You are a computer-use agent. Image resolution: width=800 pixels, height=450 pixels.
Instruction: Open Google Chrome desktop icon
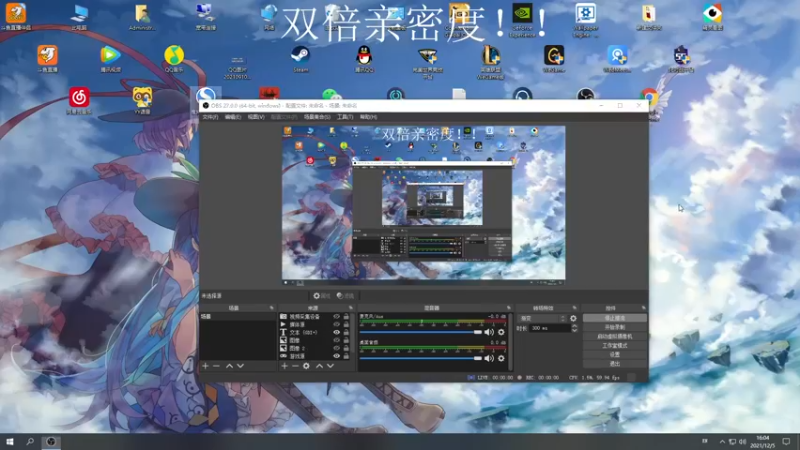click(x=649, y=97)
